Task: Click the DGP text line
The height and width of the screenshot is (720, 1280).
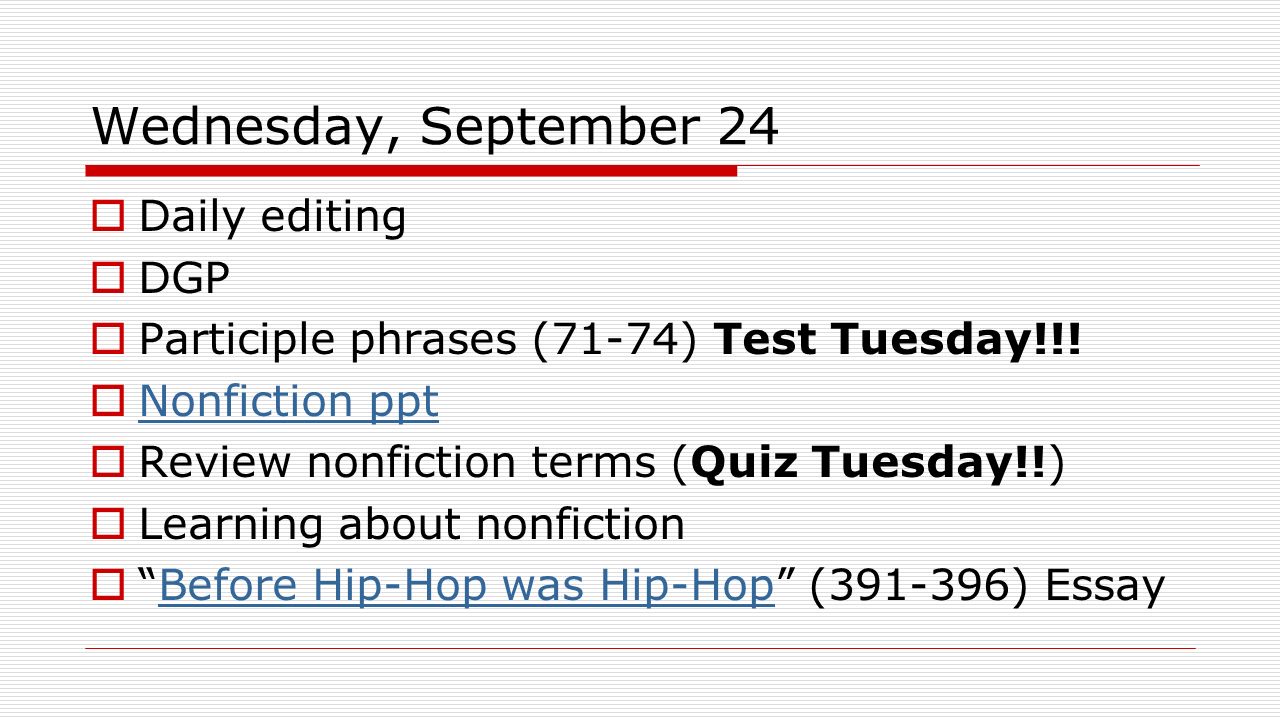Action: tap(185, 278)
